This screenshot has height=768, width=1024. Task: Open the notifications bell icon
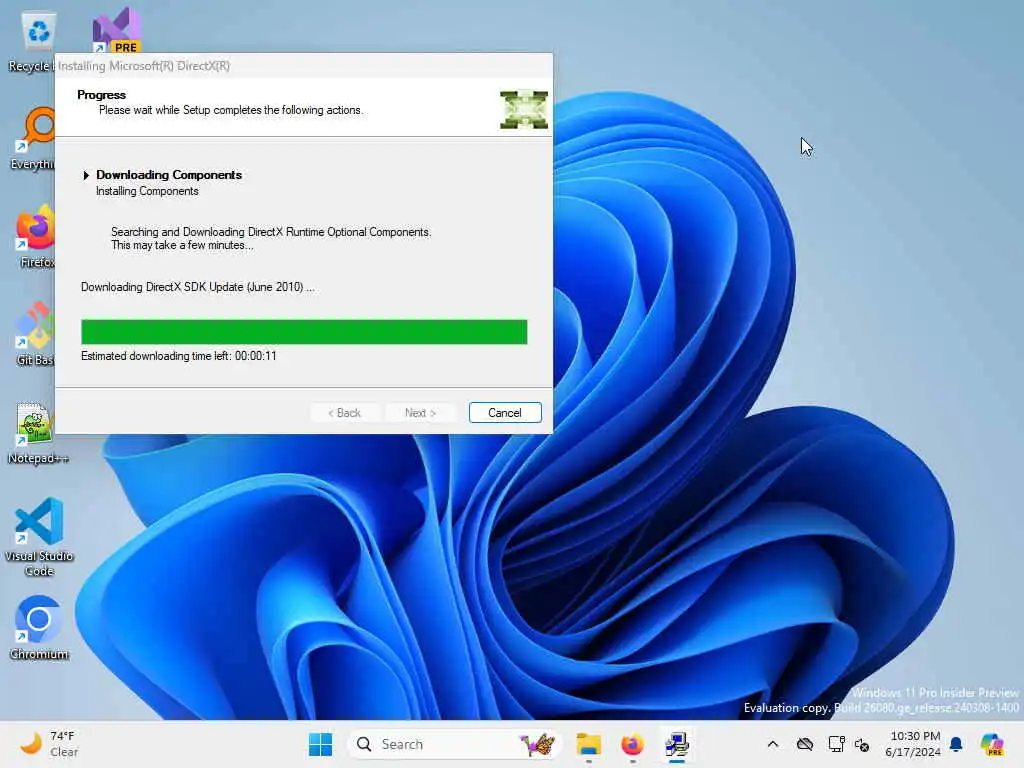pyautogui.click(x=957, y=744)
